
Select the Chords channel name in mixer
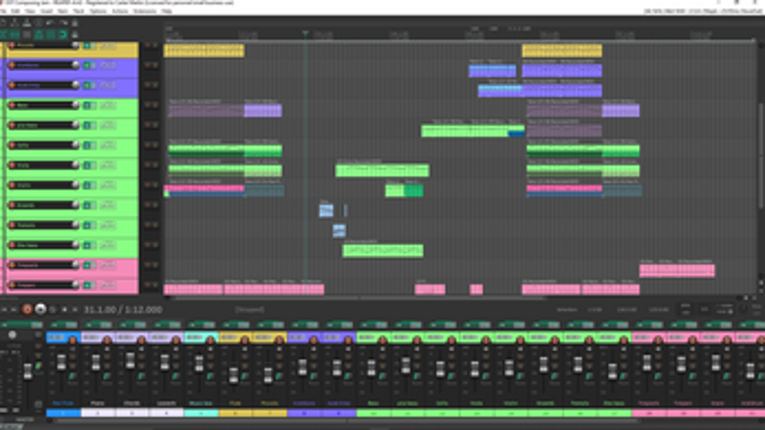[132, 404]
